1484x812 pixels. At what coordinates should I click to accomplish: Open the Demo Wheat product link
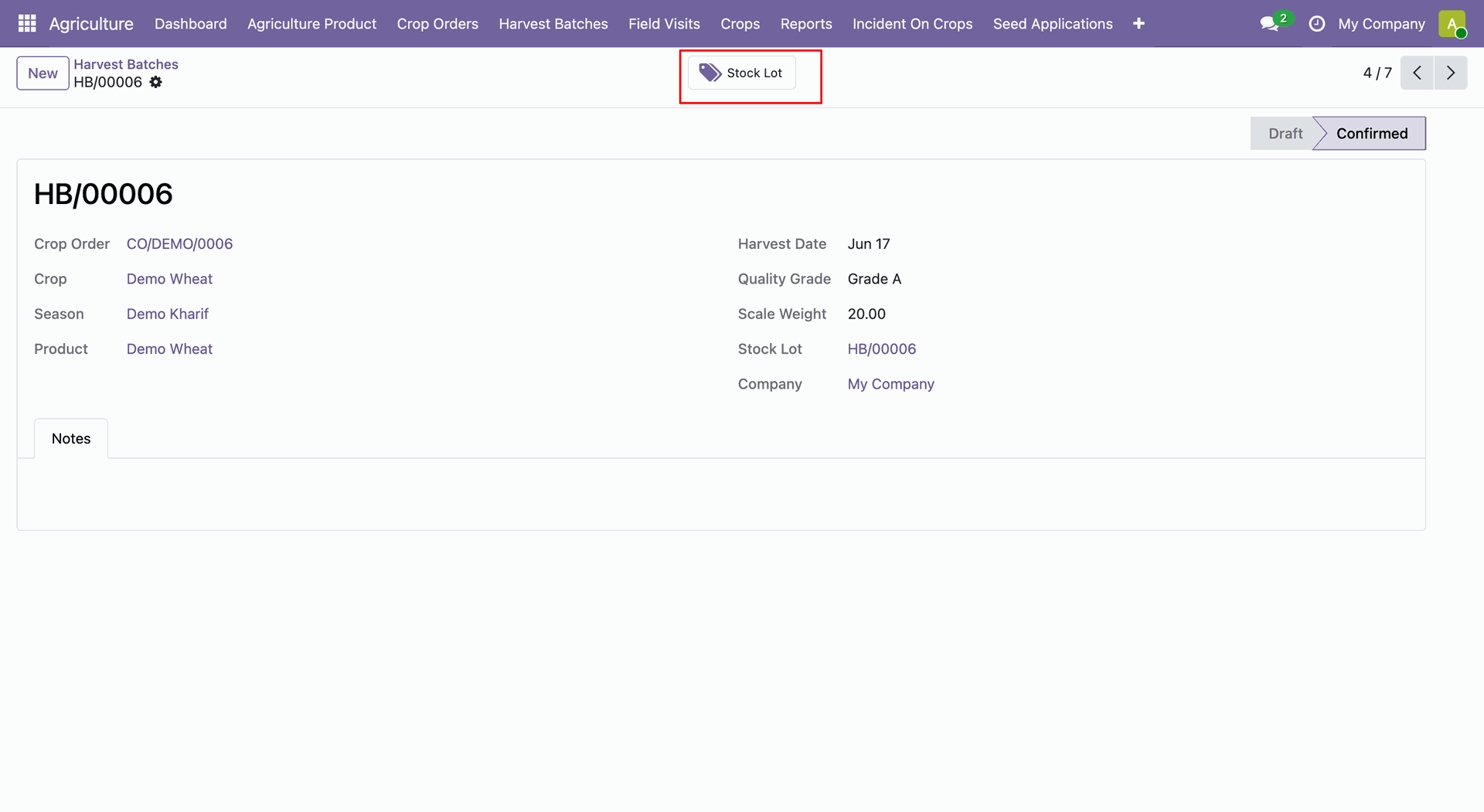pyautogui.click(x=169, y=349)
